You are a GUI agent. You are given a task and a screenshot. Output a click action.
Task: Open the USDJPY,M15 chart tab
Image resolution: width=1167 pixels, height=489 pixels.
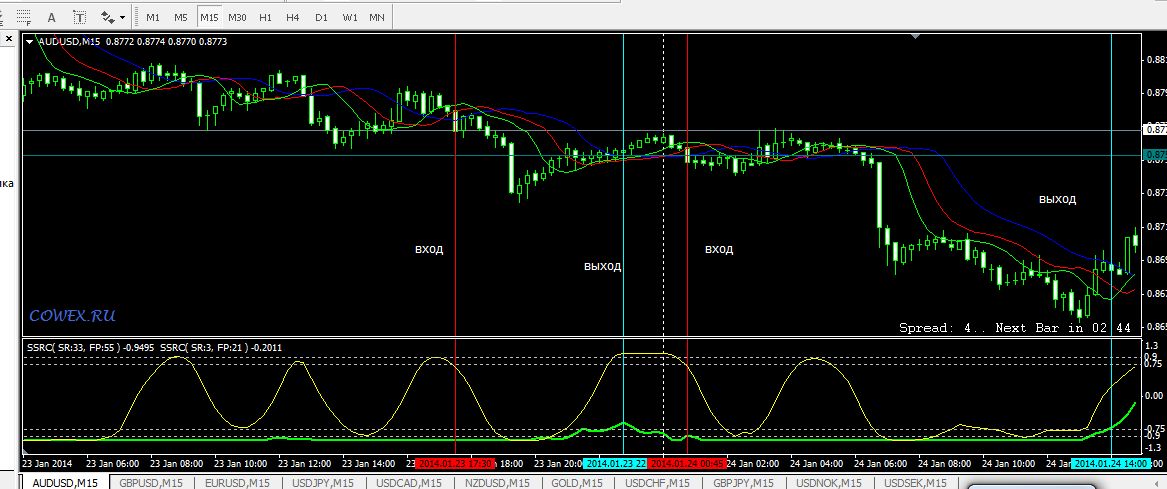click(x=322, y=483)
